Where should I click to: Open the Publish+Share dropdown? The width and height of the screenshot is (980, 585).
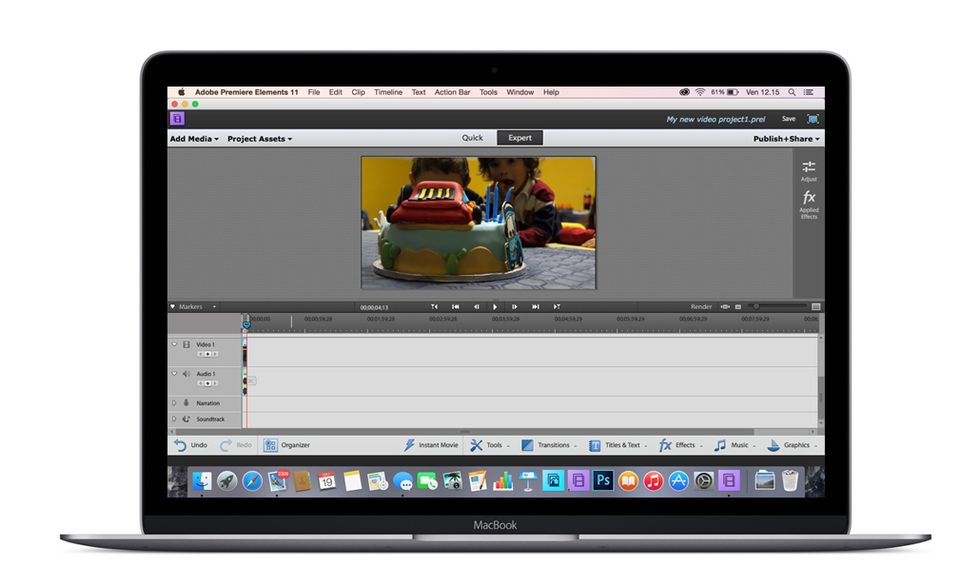pos(786,139)
